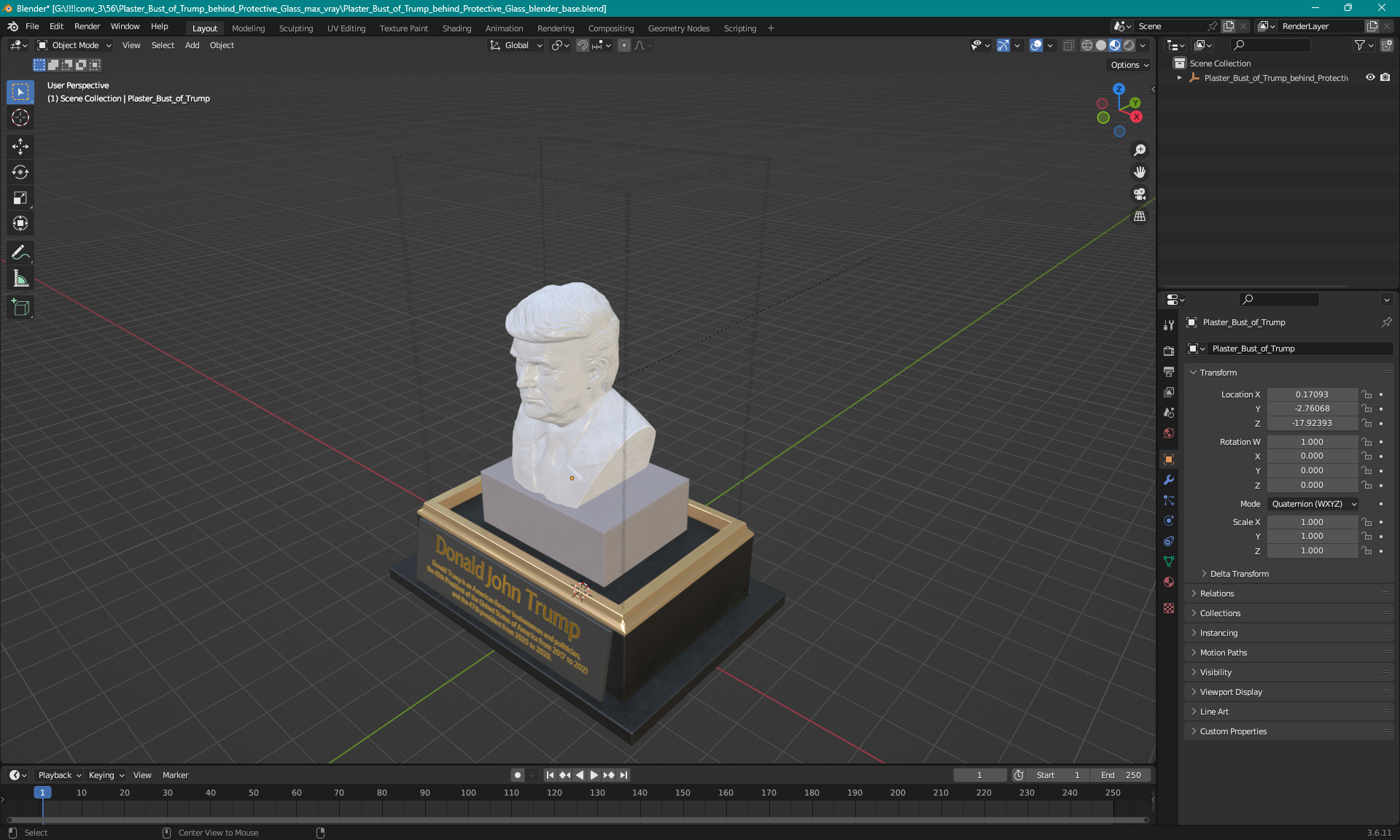Click the Location Z value field
The width and height of the screenshot is (1400, 840).
[1312, 423]
